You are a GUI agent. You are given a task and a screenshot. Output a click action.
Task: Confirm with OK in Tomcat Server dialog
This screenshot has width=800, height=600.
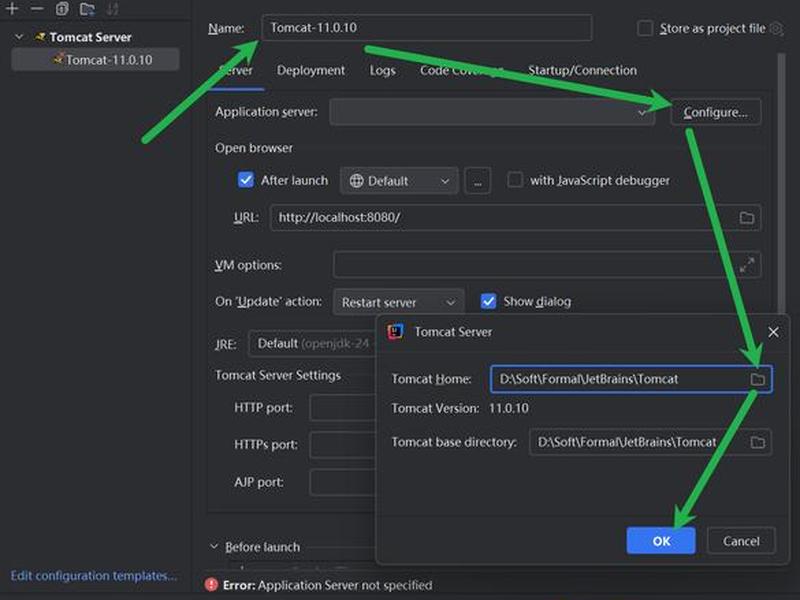[661, 541]
